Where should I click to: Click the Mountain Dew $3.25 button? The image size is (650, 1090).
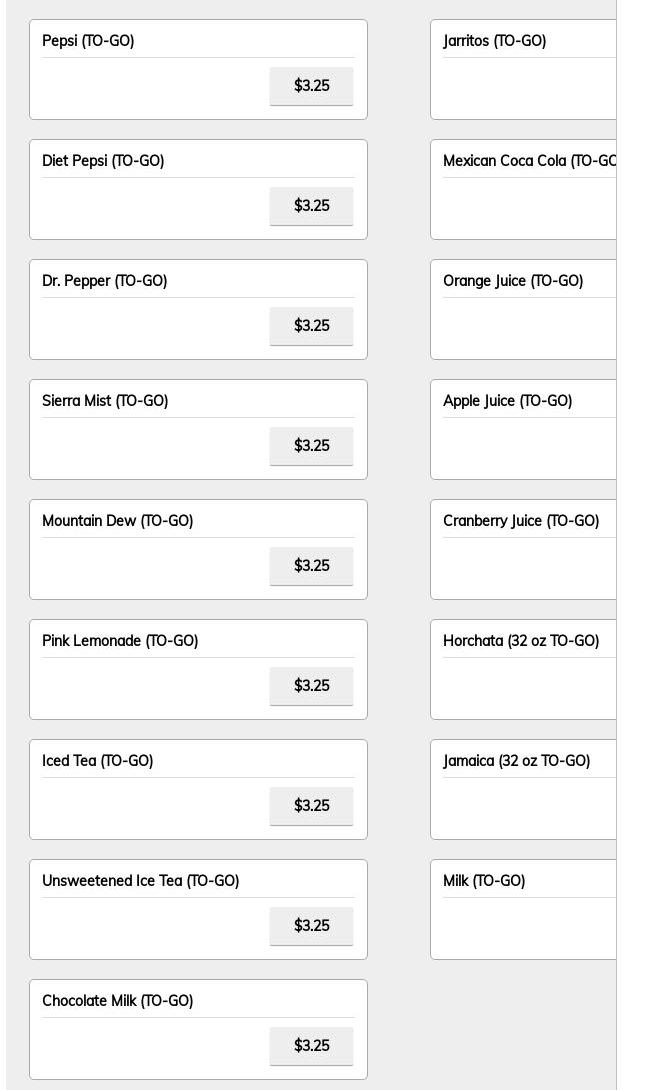[x=311, y=567]
